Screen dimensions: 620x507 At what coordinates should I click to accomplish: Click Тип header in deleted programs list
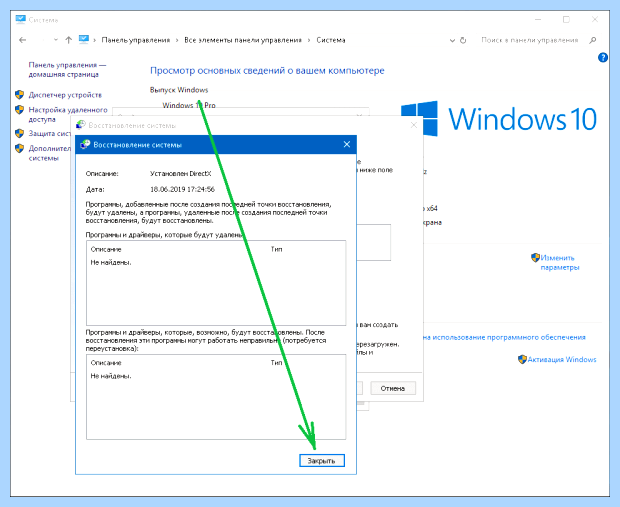[x=276, y=249]
